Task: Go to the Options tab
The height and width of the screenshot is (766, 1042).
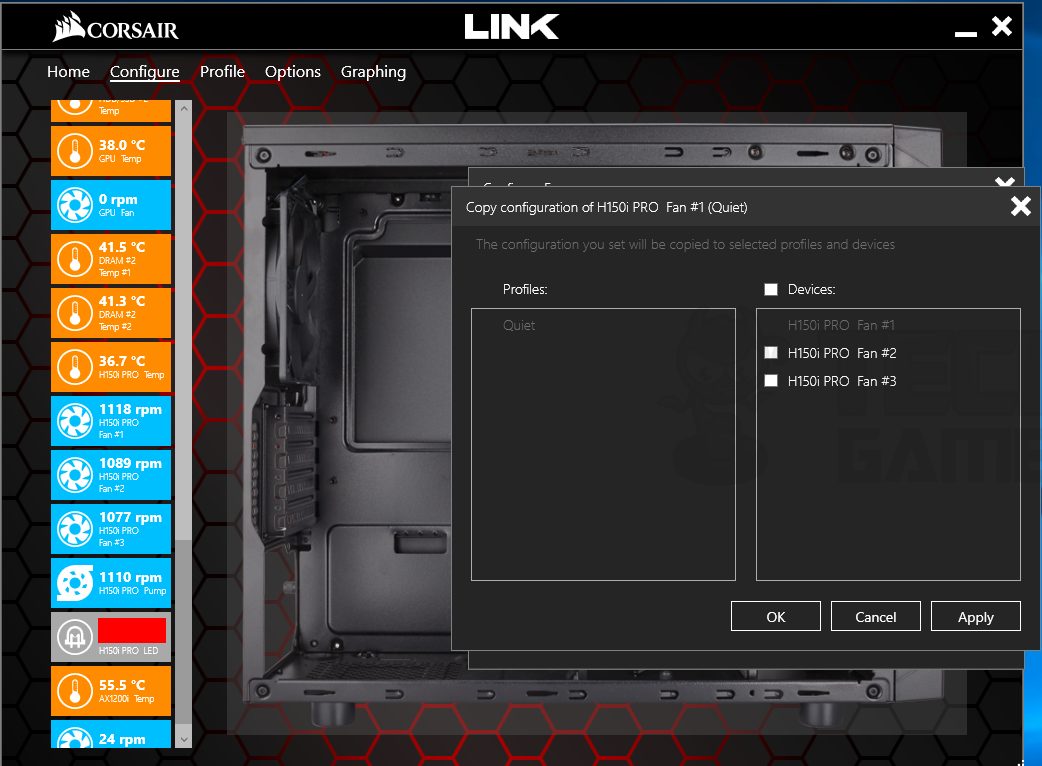Action: [x=293, y=72]
